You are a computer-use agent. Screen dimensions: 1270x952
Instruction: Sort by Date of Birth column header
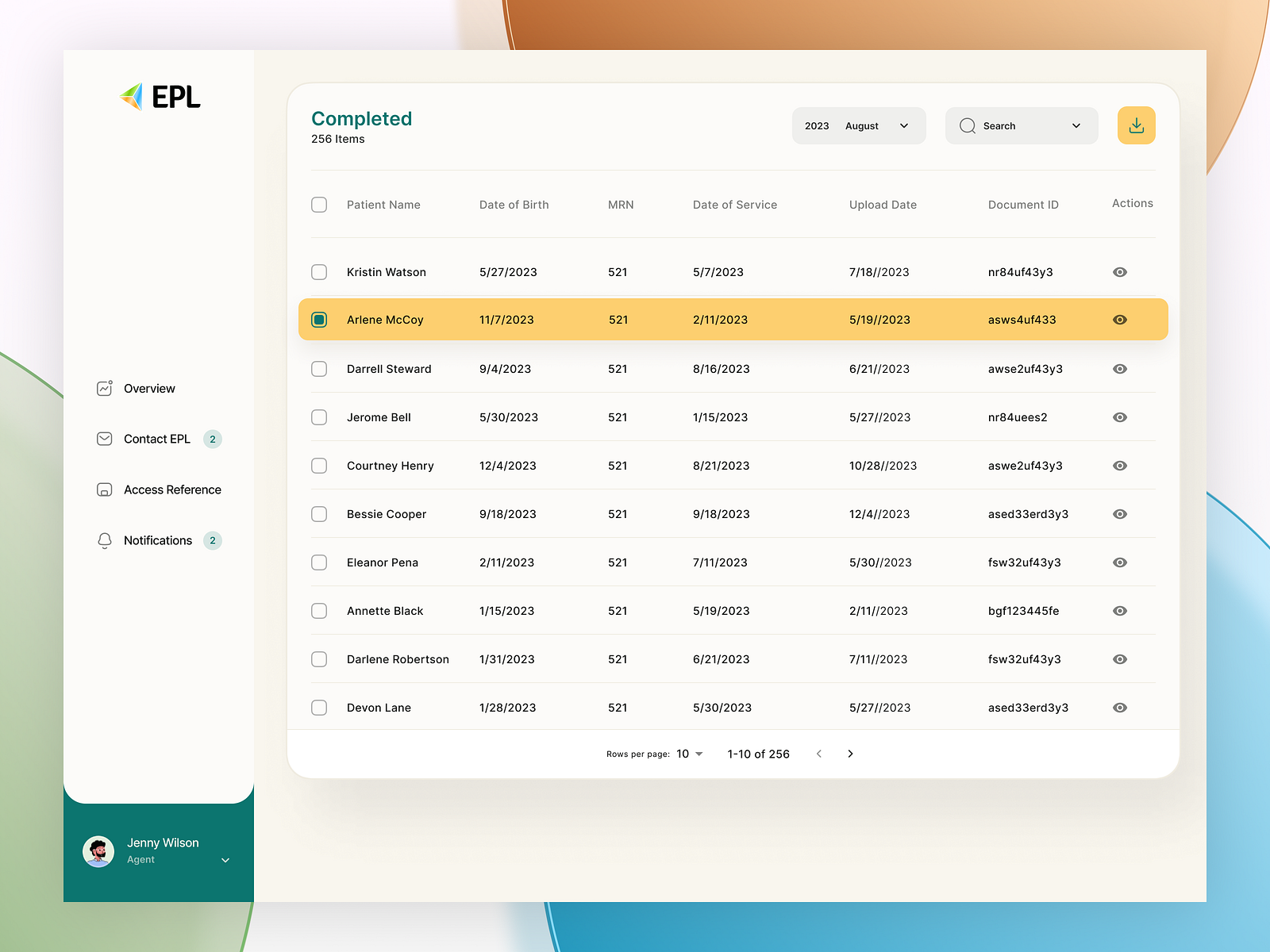514,205
